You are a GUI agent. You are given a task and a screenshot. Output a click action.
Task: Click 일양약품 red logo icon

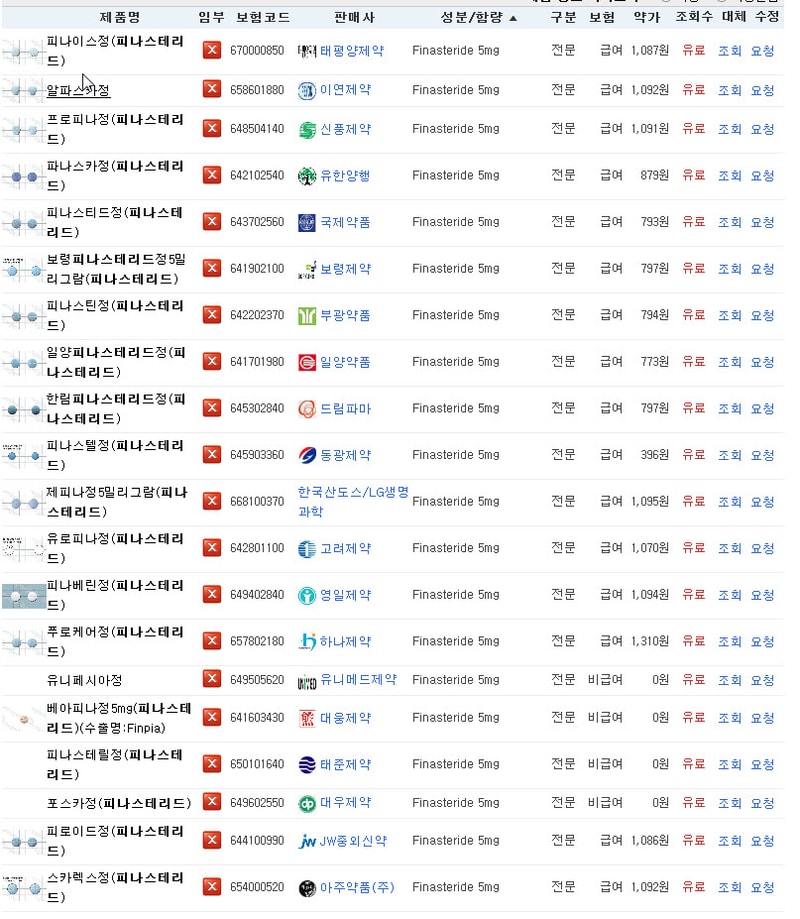click(307, 362)
